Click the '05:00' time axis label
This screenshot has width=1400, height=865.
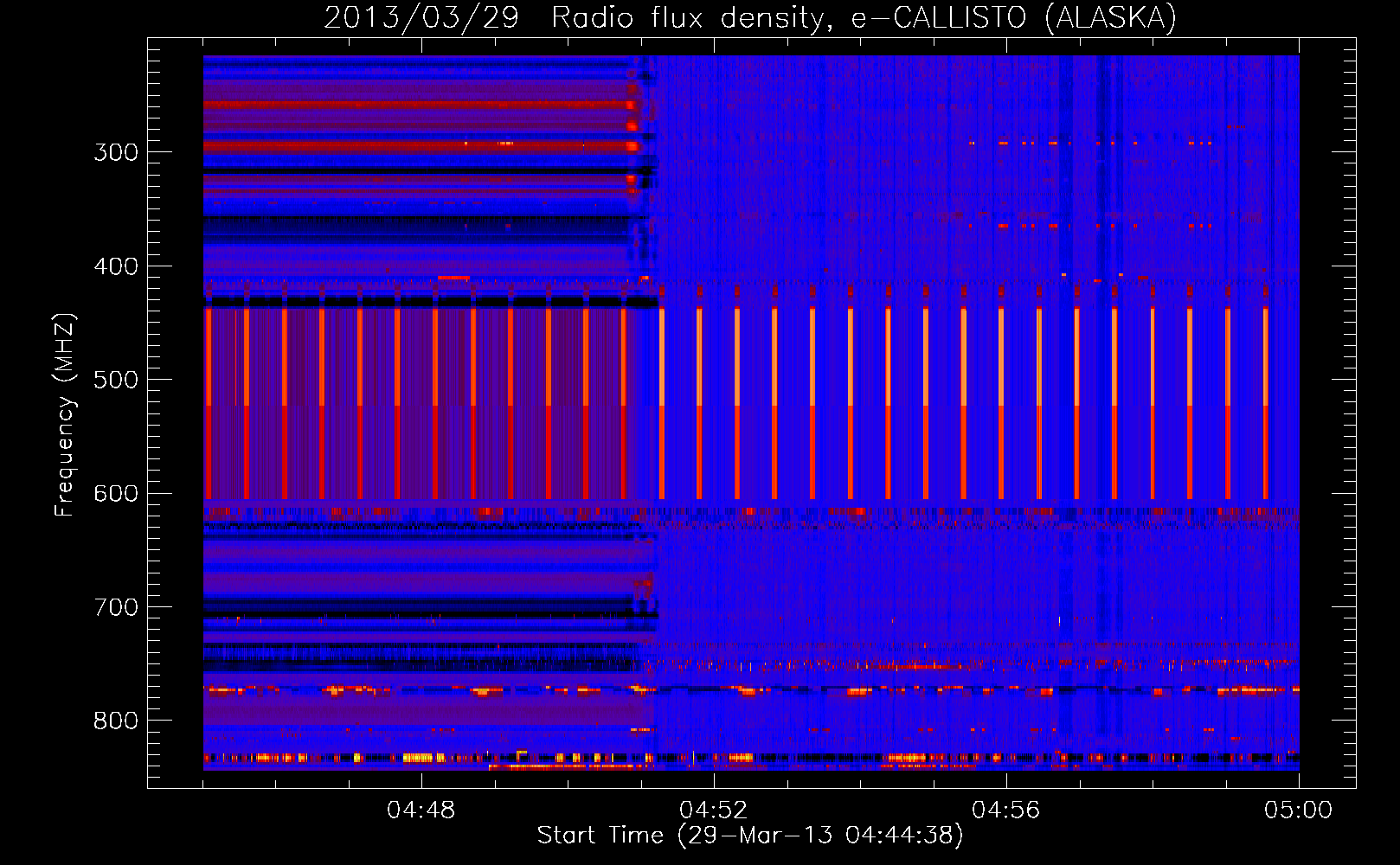(1299, 811)
